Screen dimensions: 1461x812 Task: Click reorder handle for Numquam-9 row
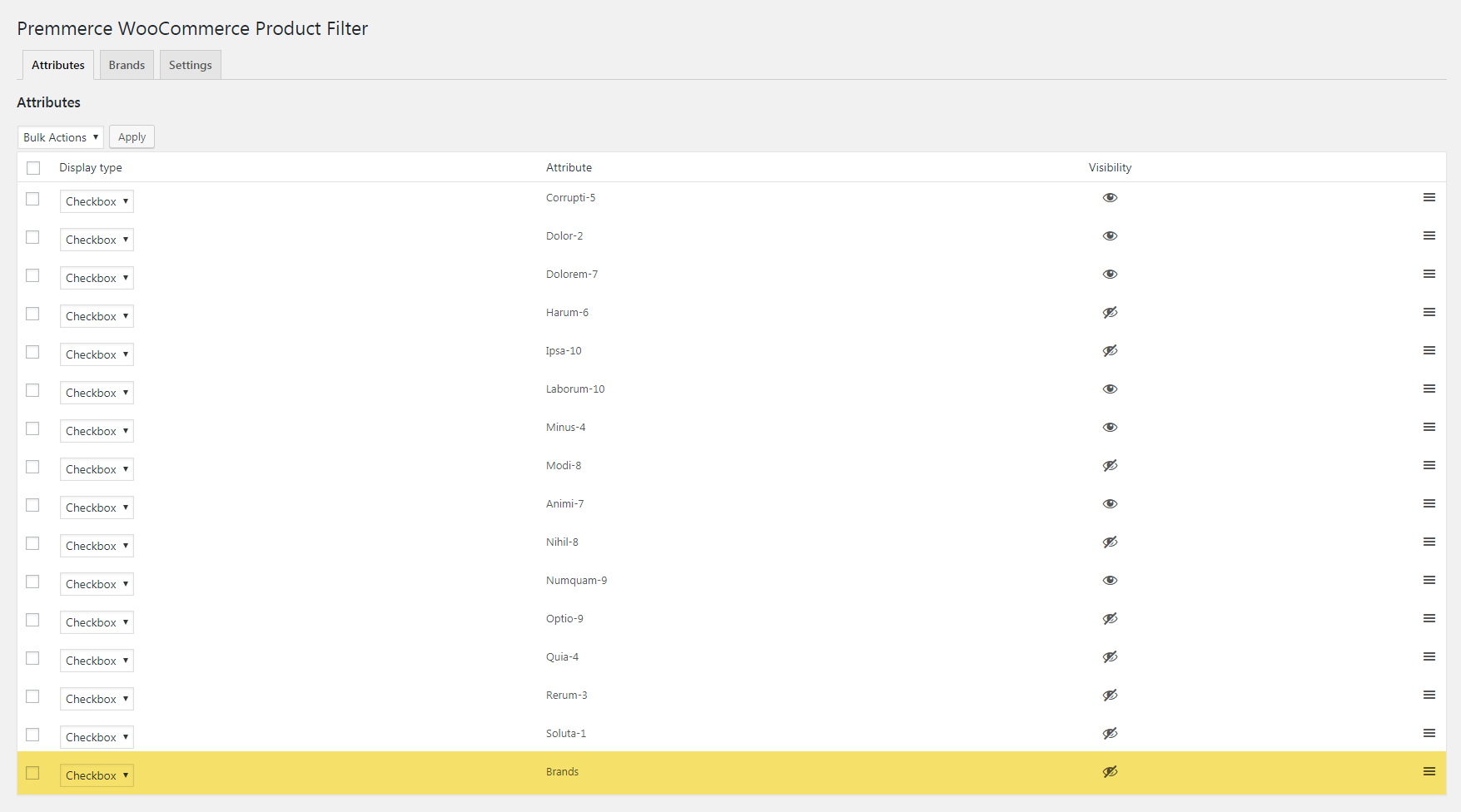(1429, 581)
